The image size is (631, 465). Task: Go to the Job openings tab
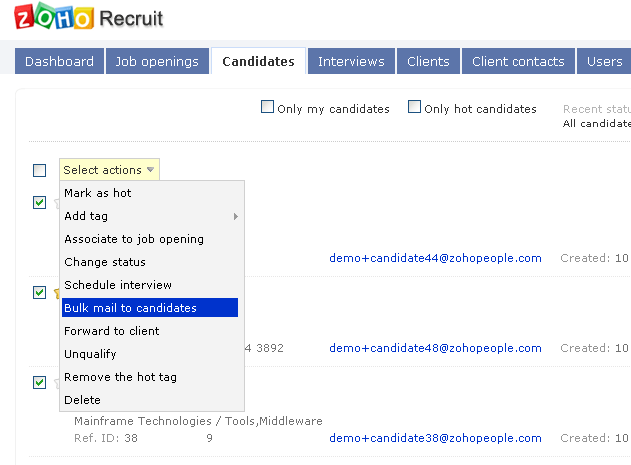point(157,61)
